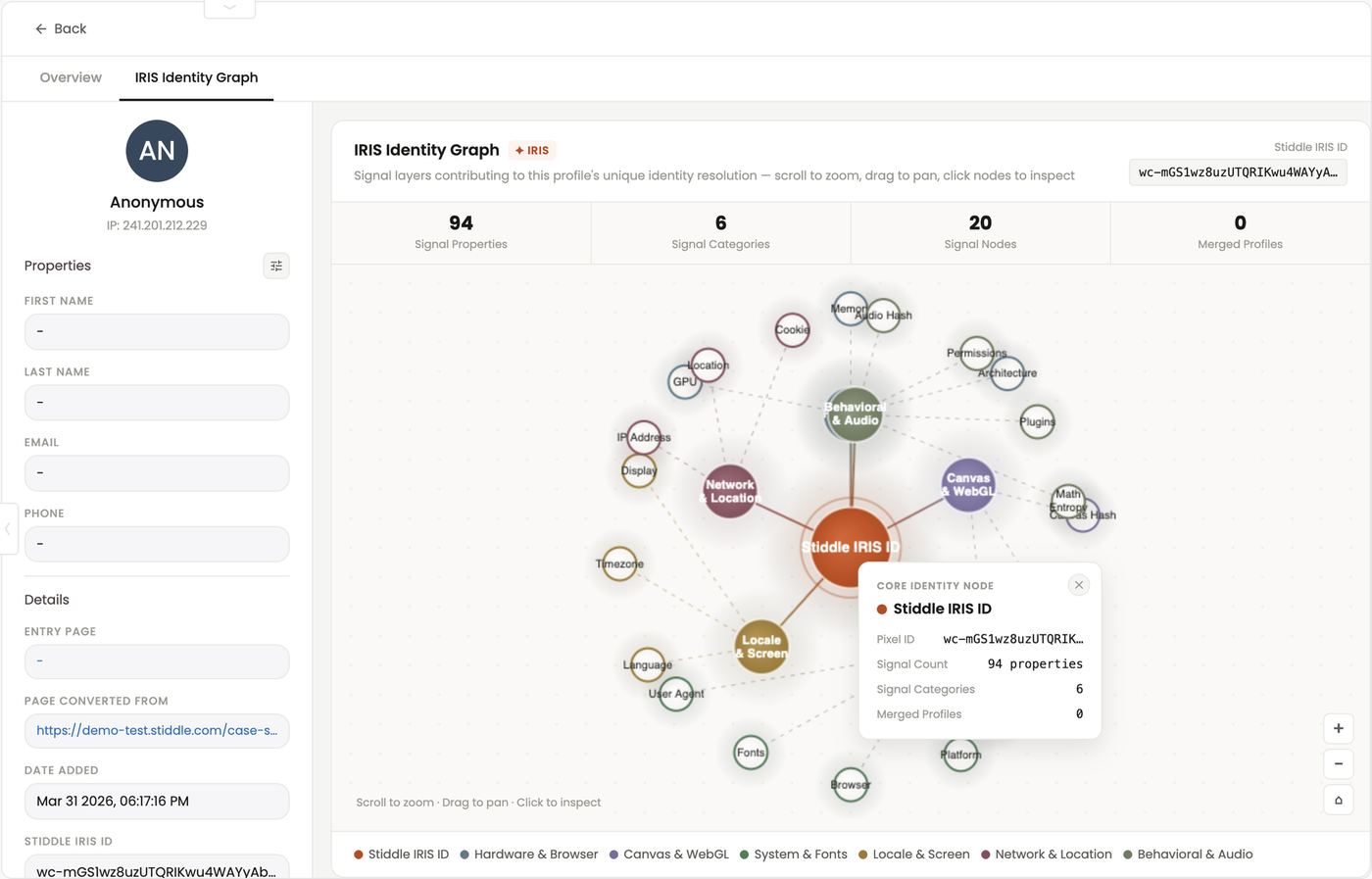Viewport: 1372px width, 879px height.
Task: Select the Signal Nodes stat card
Action: click(980, 232)
